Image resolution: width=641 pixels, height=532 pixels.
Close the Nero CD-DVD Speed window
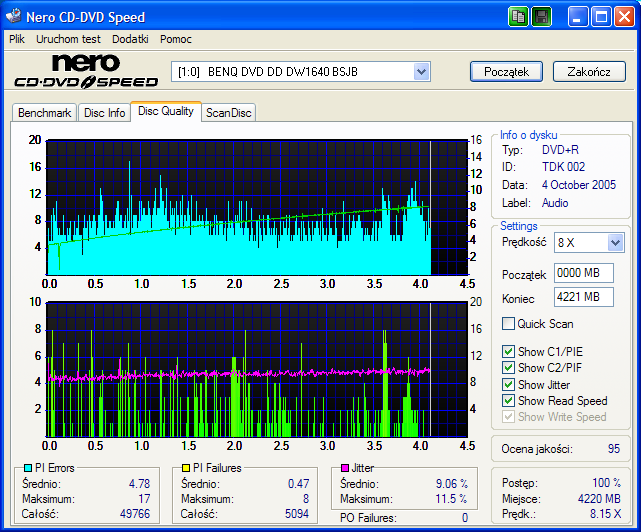pyautogui.click(x=625, y=17)
